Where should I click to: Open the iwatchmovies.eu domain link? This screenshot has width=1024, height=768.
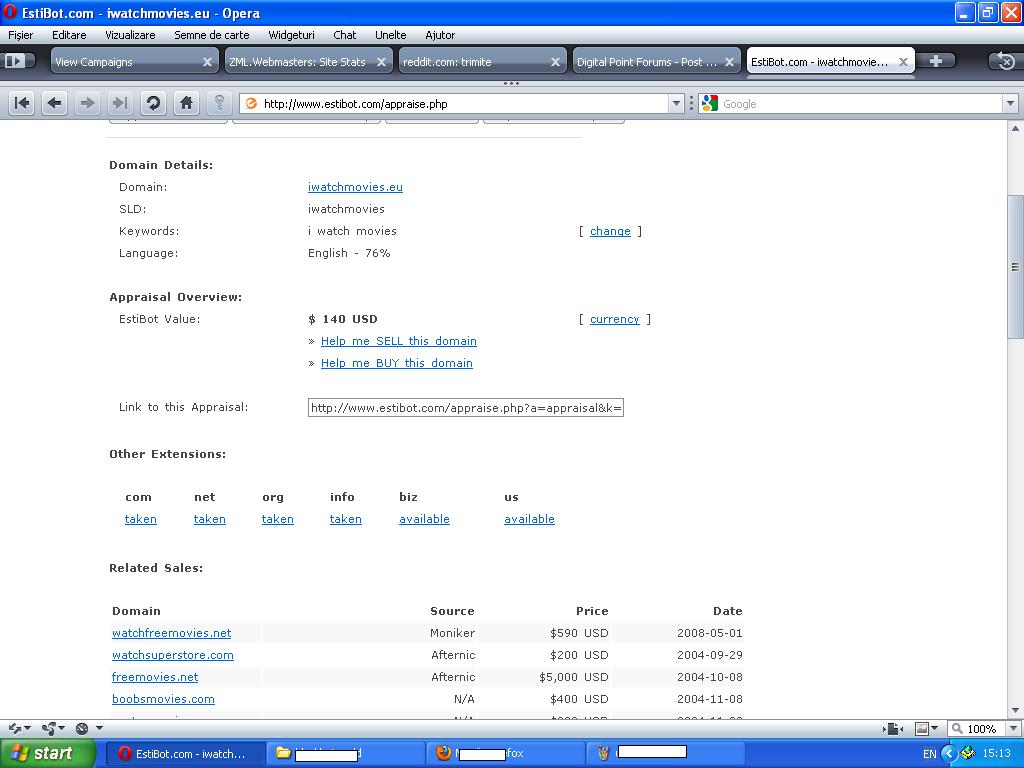coord(355,187)
